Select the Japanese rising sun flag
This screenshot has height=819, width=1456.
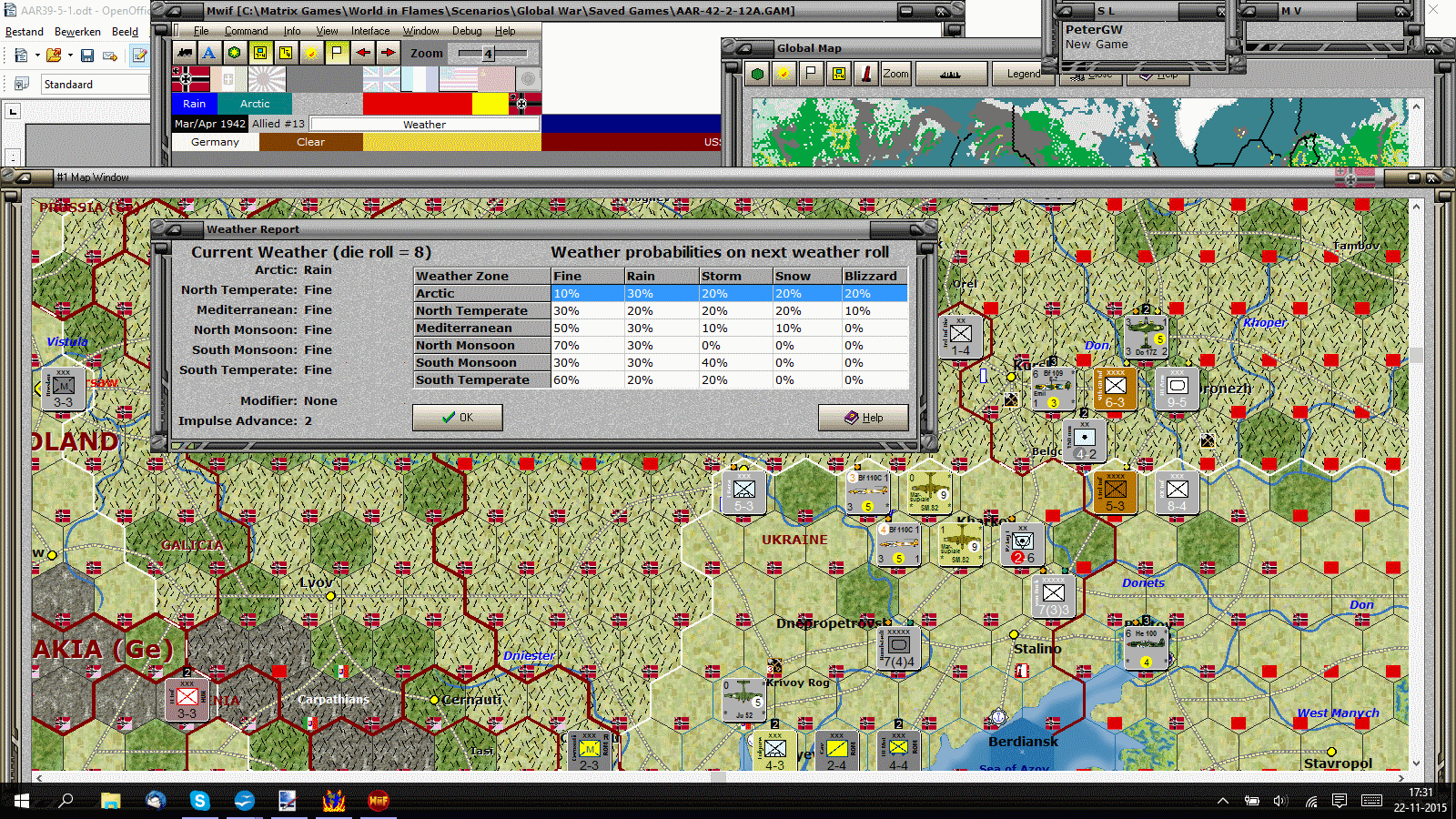(x=267, y=79)
